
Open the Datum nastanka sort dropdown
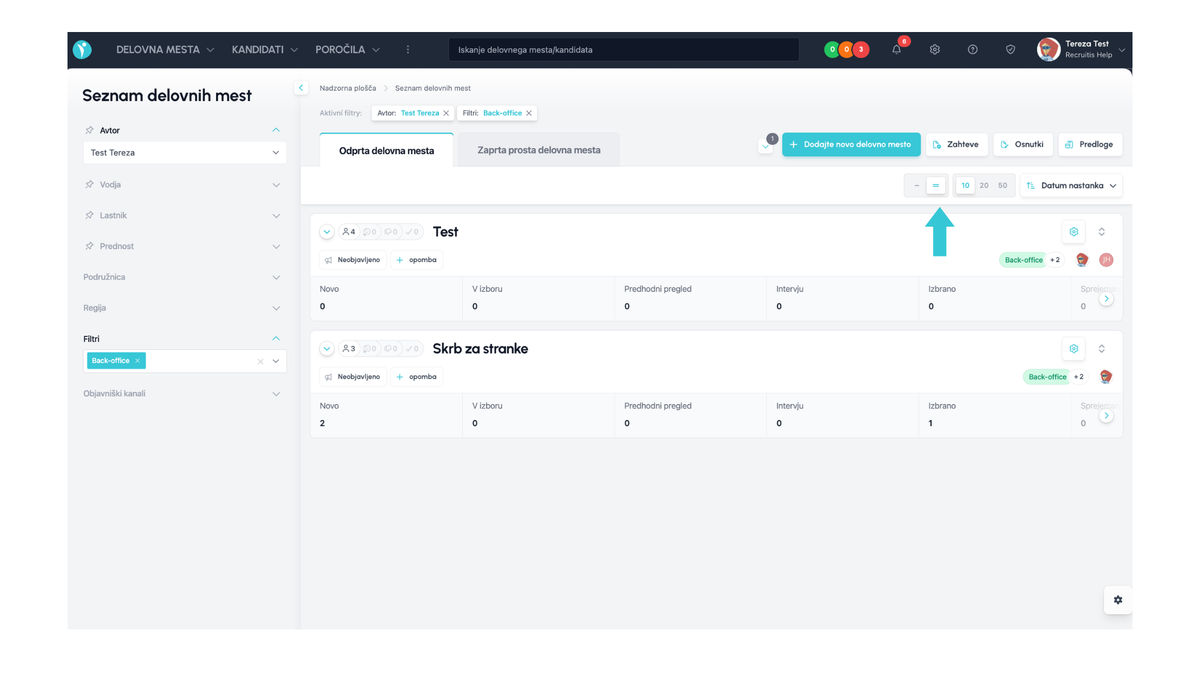[x=1071, y=186]
